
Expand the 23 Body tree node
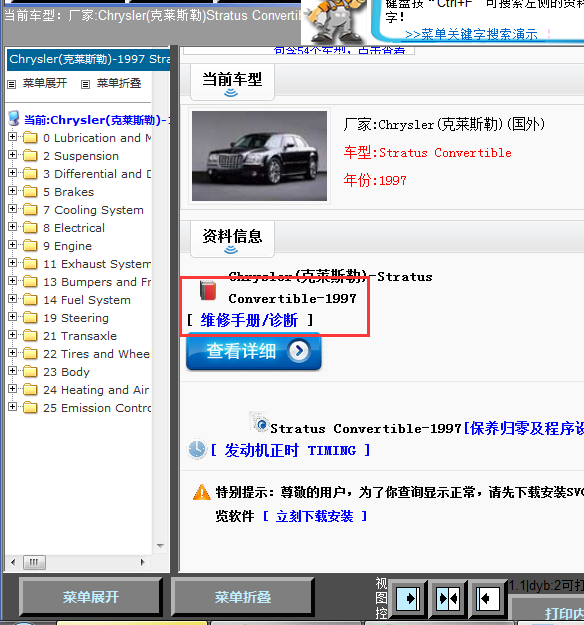click(x=12, y=370)
